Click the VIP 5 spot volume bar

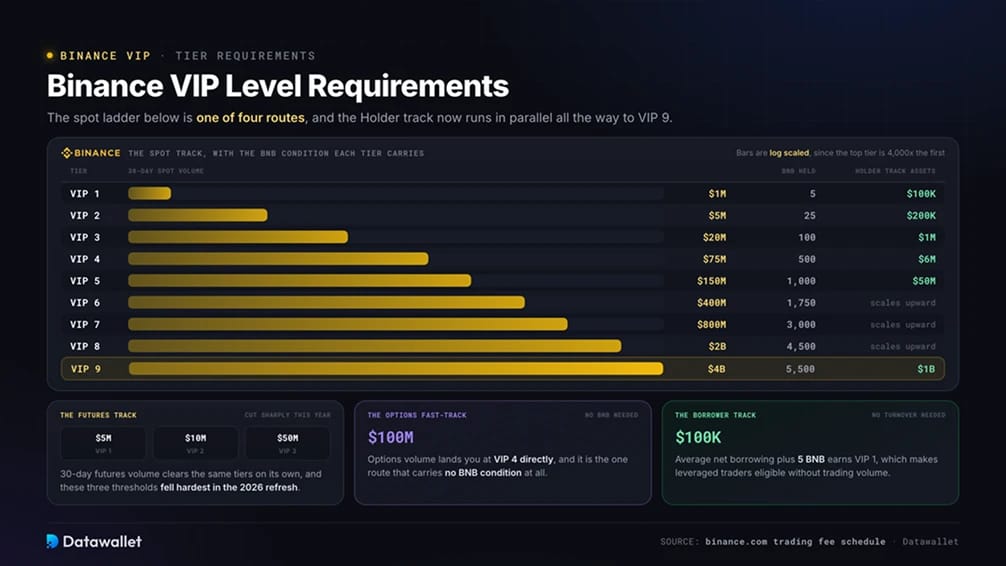click(x=300, y=281)
